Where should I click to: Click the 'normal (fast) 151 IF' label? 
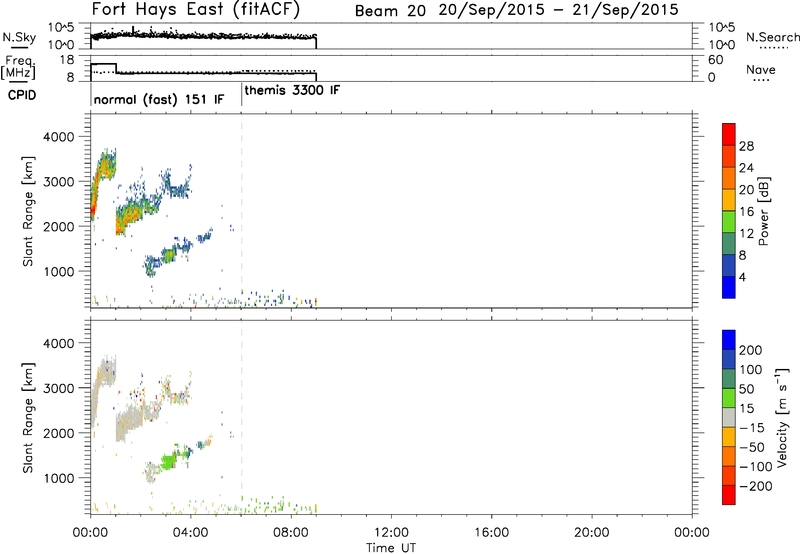[159, 99]
